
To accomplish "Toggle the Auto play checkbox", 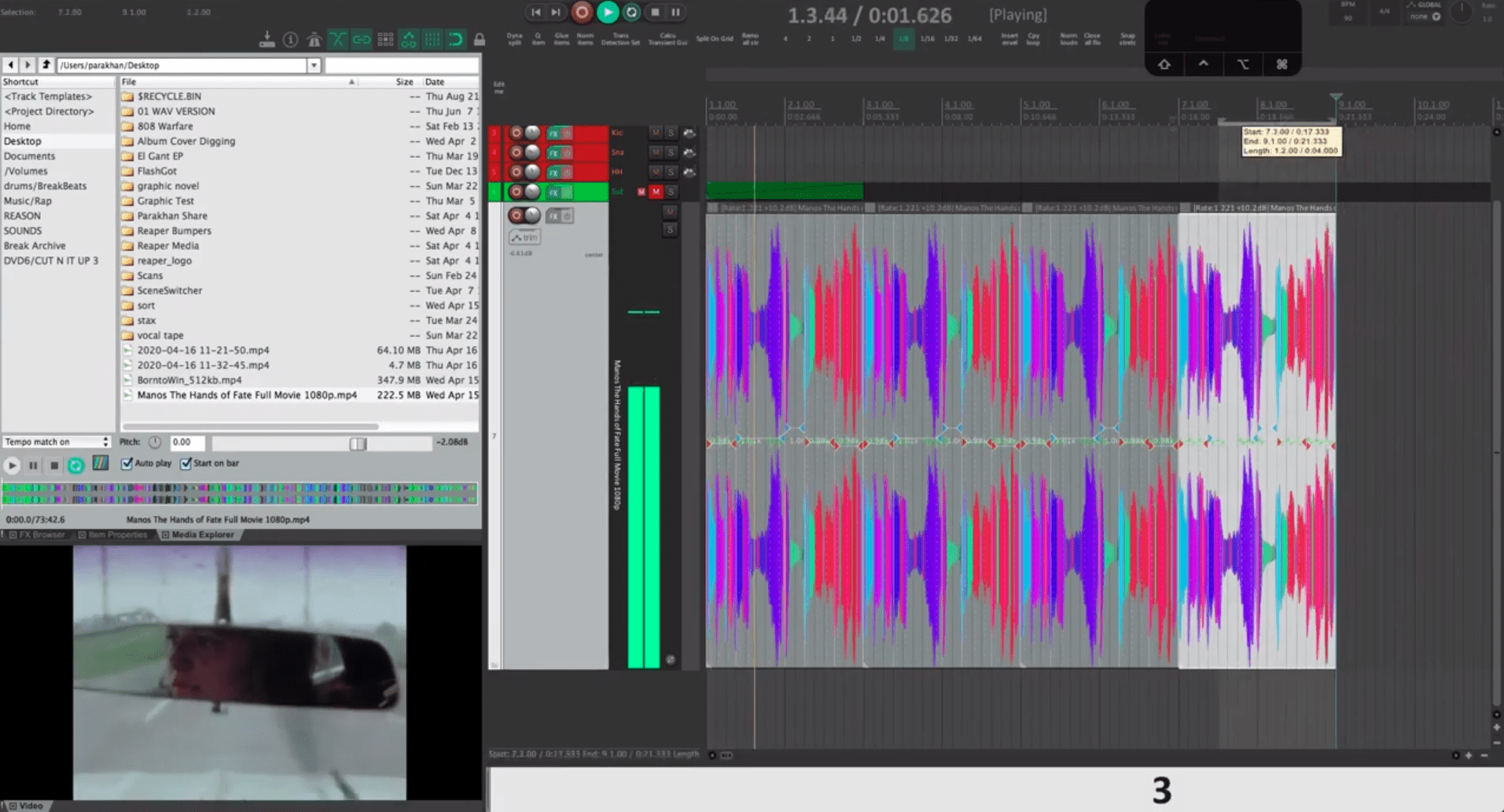I will [x=127, y=464].
